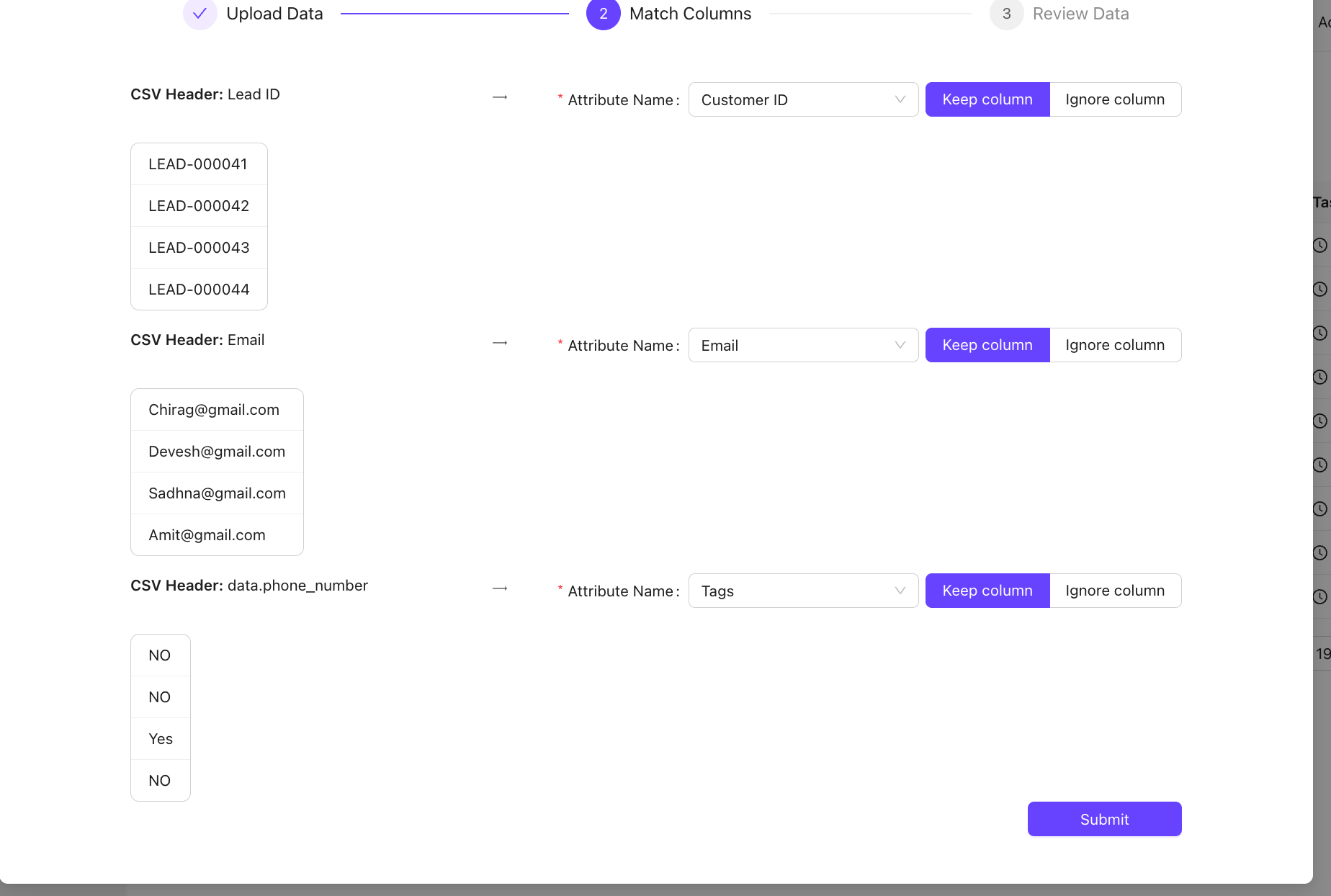
Task: Click the arrow icon beside data.phone_number header
Action: [x=500, y=588]
